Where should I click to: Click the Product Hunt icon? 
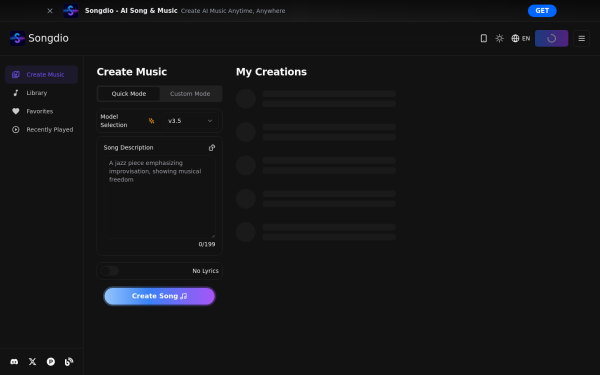pyautogui.click(x=51, y=362)
